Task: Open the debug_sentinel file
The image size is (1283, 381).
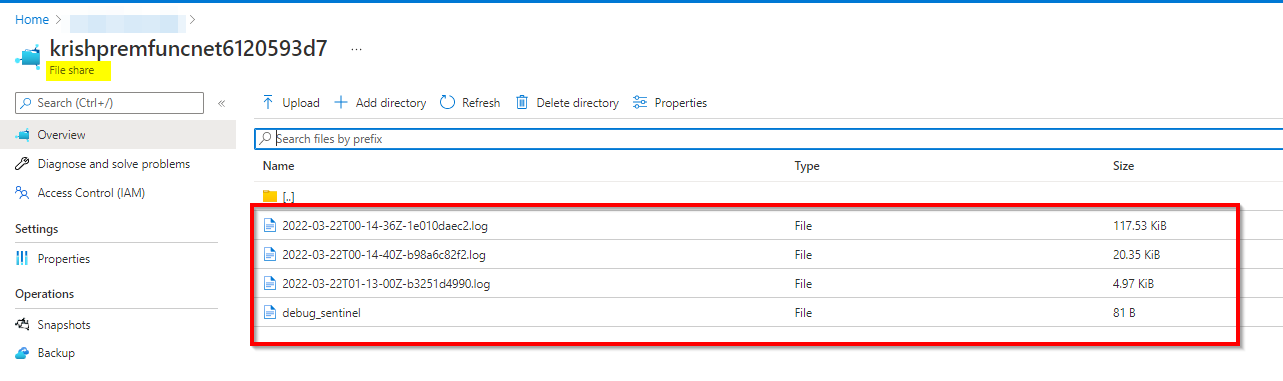Action: tap(321, 313)
